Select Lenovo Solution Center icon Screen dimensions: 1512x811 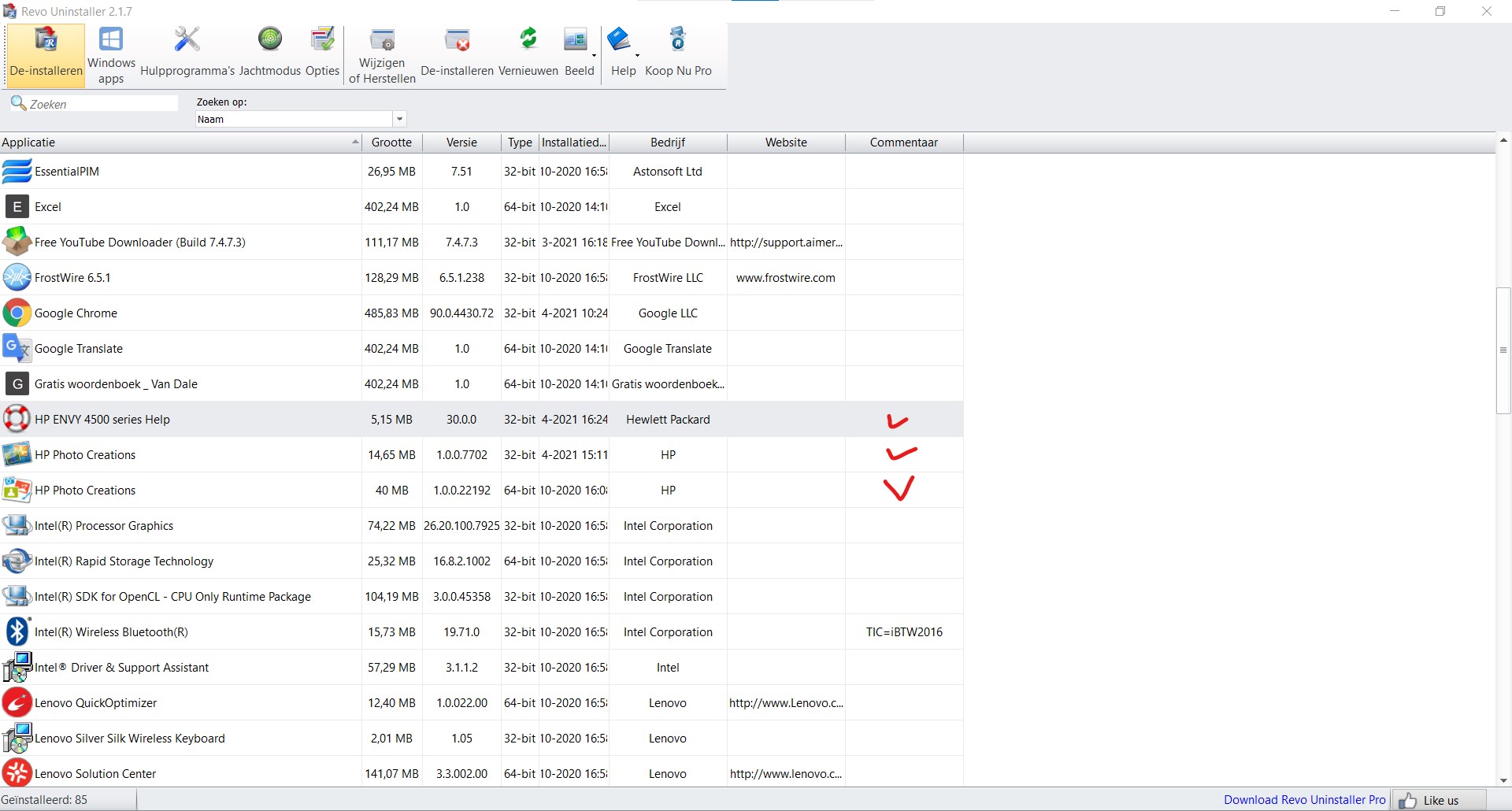pos(17,773)
